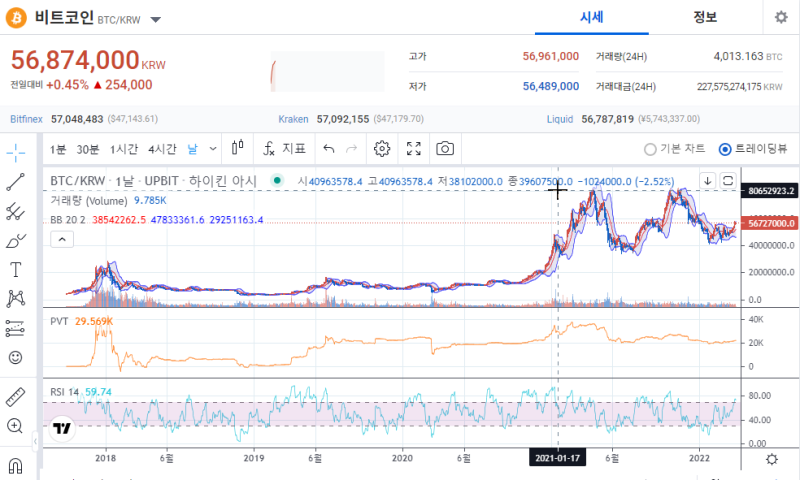Switch to the 시세 tab
This screenshot has width=800, height=480.
592,17
